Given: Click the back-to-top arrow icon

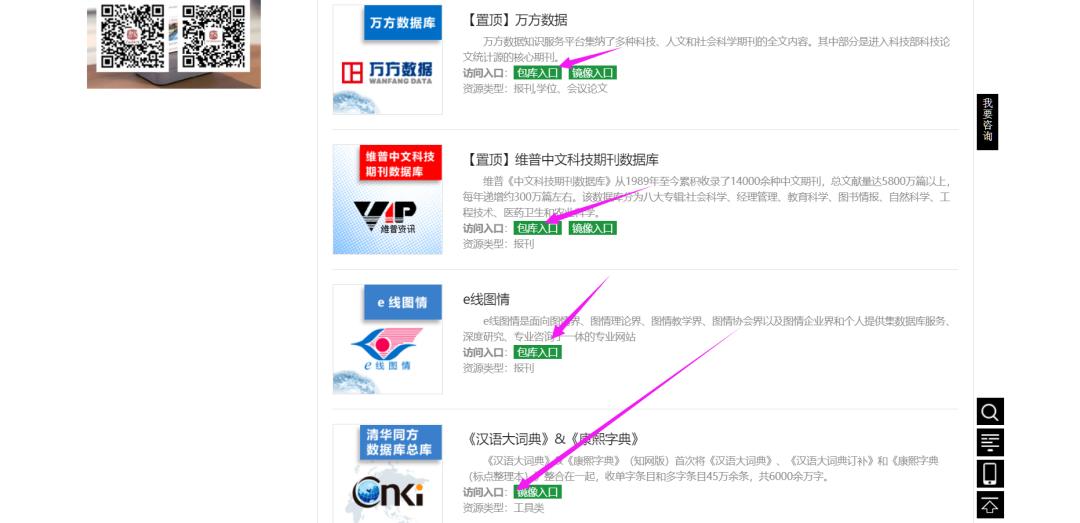Looking at the screenshot, I should [990, 504].
